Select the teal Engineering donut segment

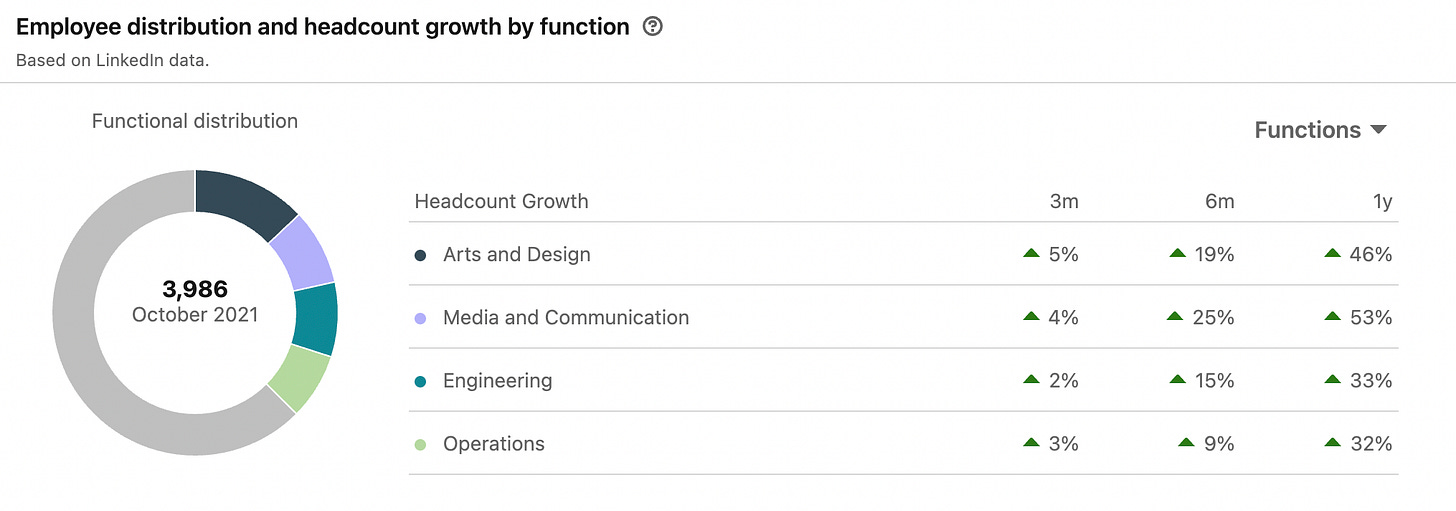pyautogui.click(x=315, y=319)
